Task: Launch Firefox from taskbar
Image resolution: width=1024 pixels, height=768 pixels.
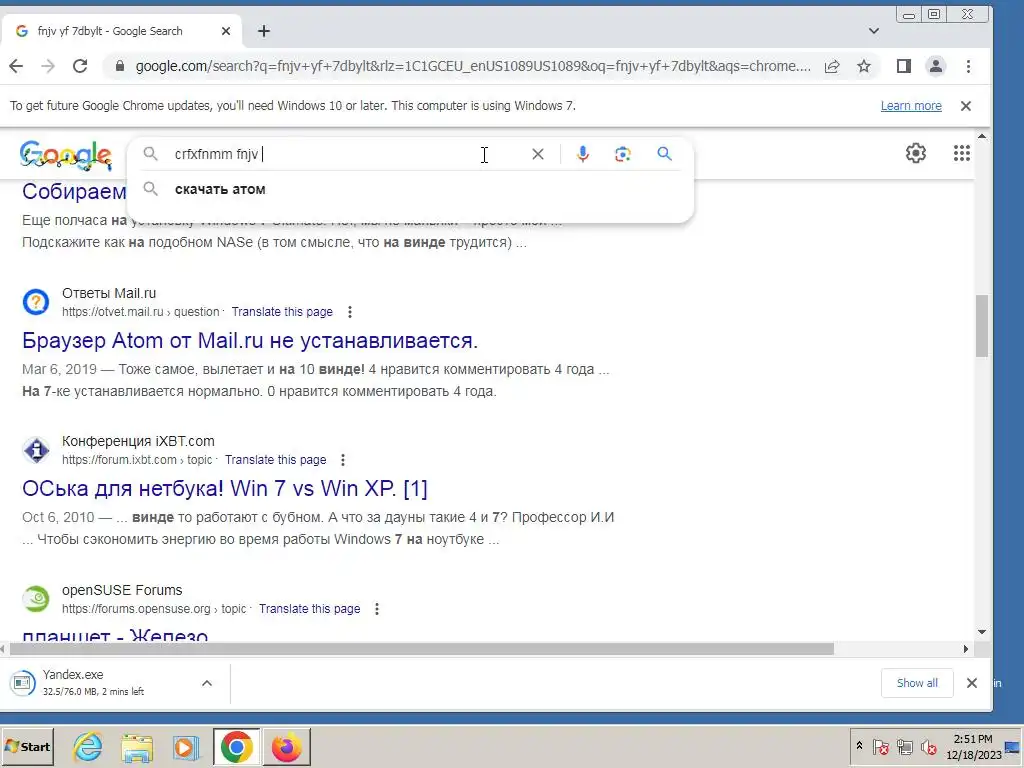Action: click(x=286, y=747)
